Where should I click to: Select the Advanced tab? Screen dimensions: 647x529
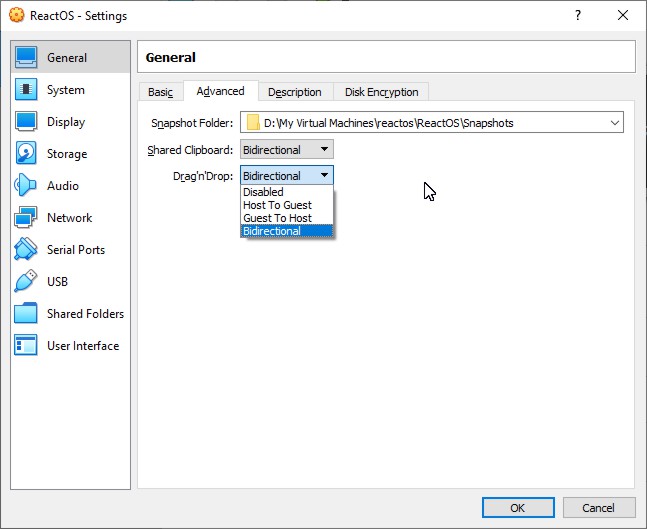(x=221, y=91)
